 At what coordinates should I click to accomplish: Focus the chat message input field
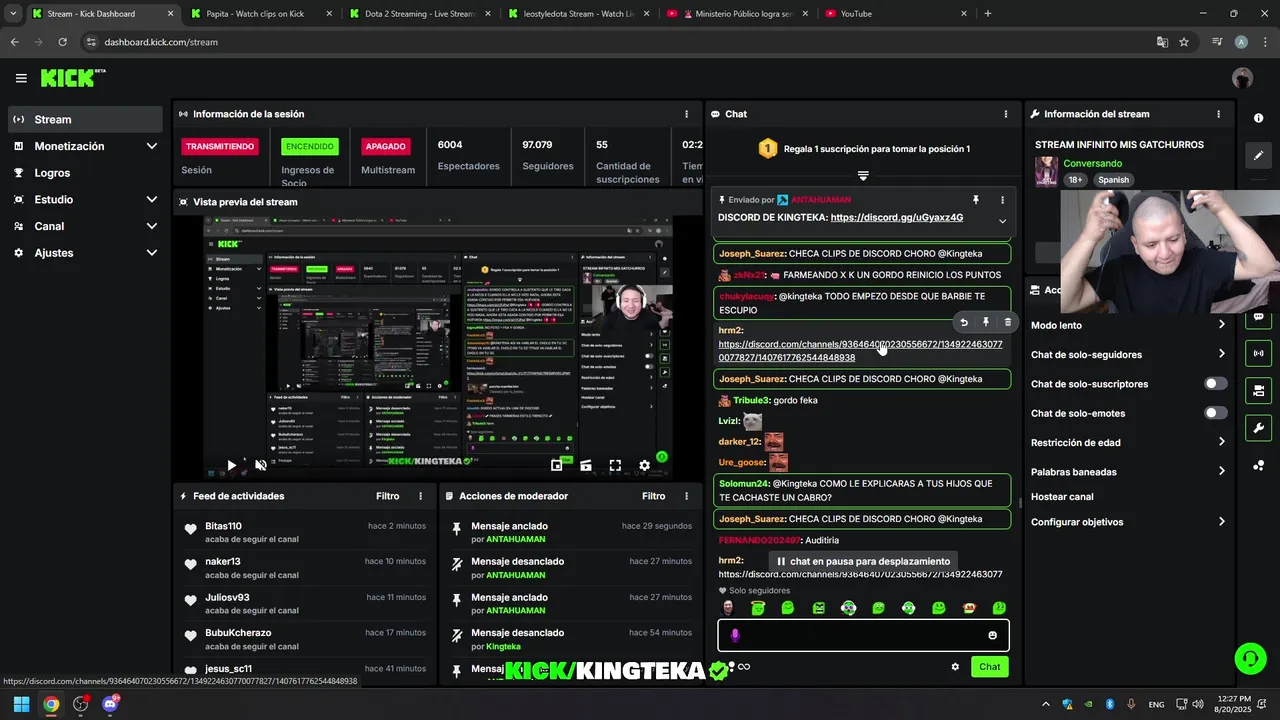click(863, 635)
